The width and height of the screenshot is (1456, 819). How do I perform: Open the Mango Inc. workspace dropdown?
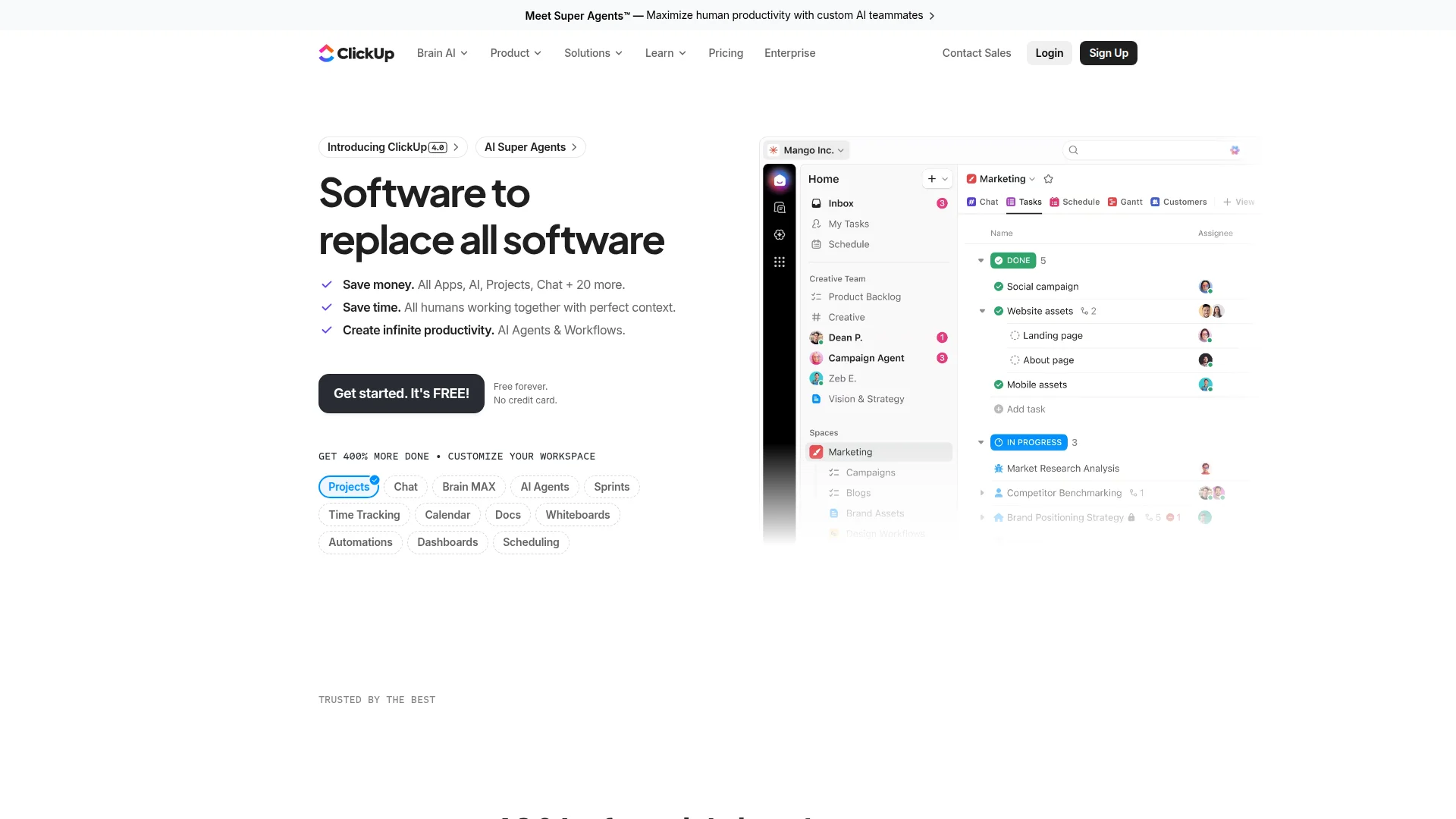(x=806, y=150)
